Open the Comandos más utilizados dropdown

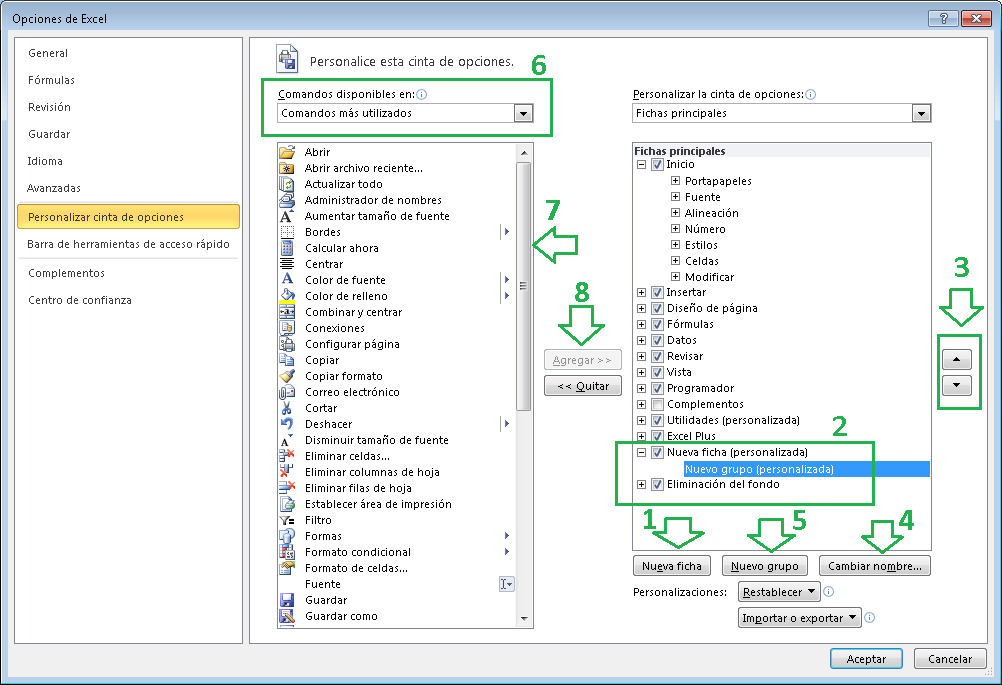[x=523, y=114]
